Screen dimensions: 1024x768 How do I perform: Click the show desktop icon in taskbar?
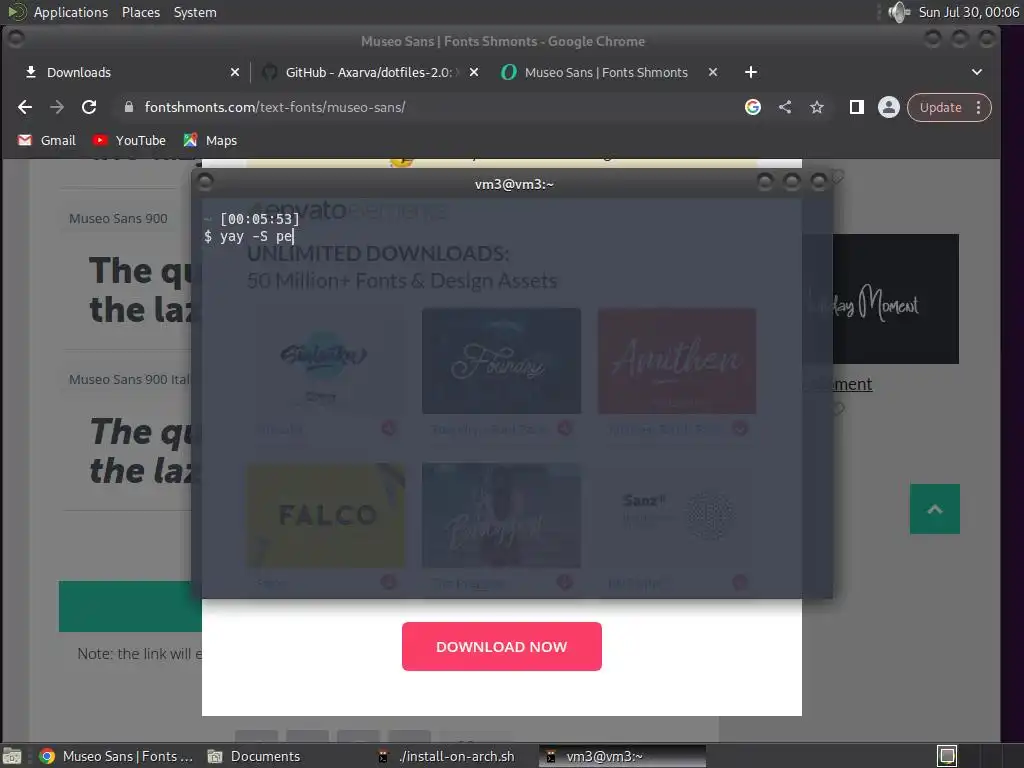[12, 756]
